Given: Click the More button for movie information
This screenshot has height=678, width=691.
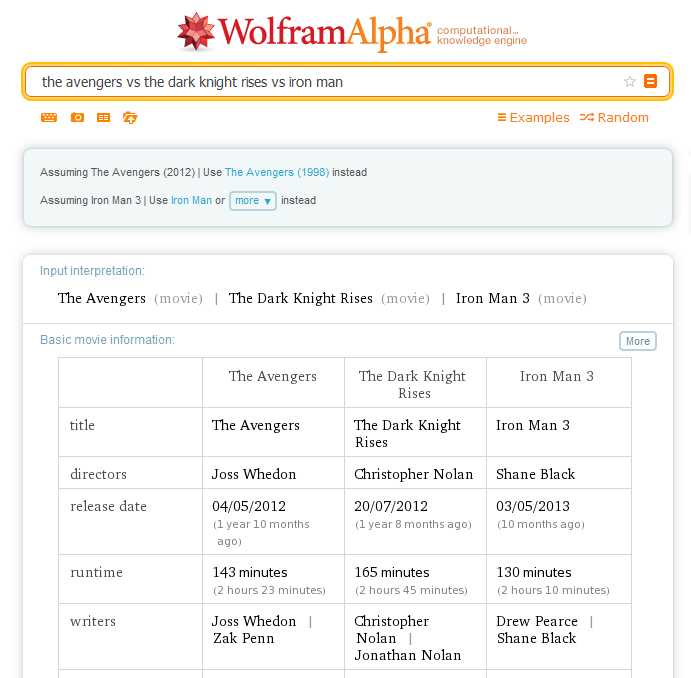Looking at the screenshot, I should 638,341.
